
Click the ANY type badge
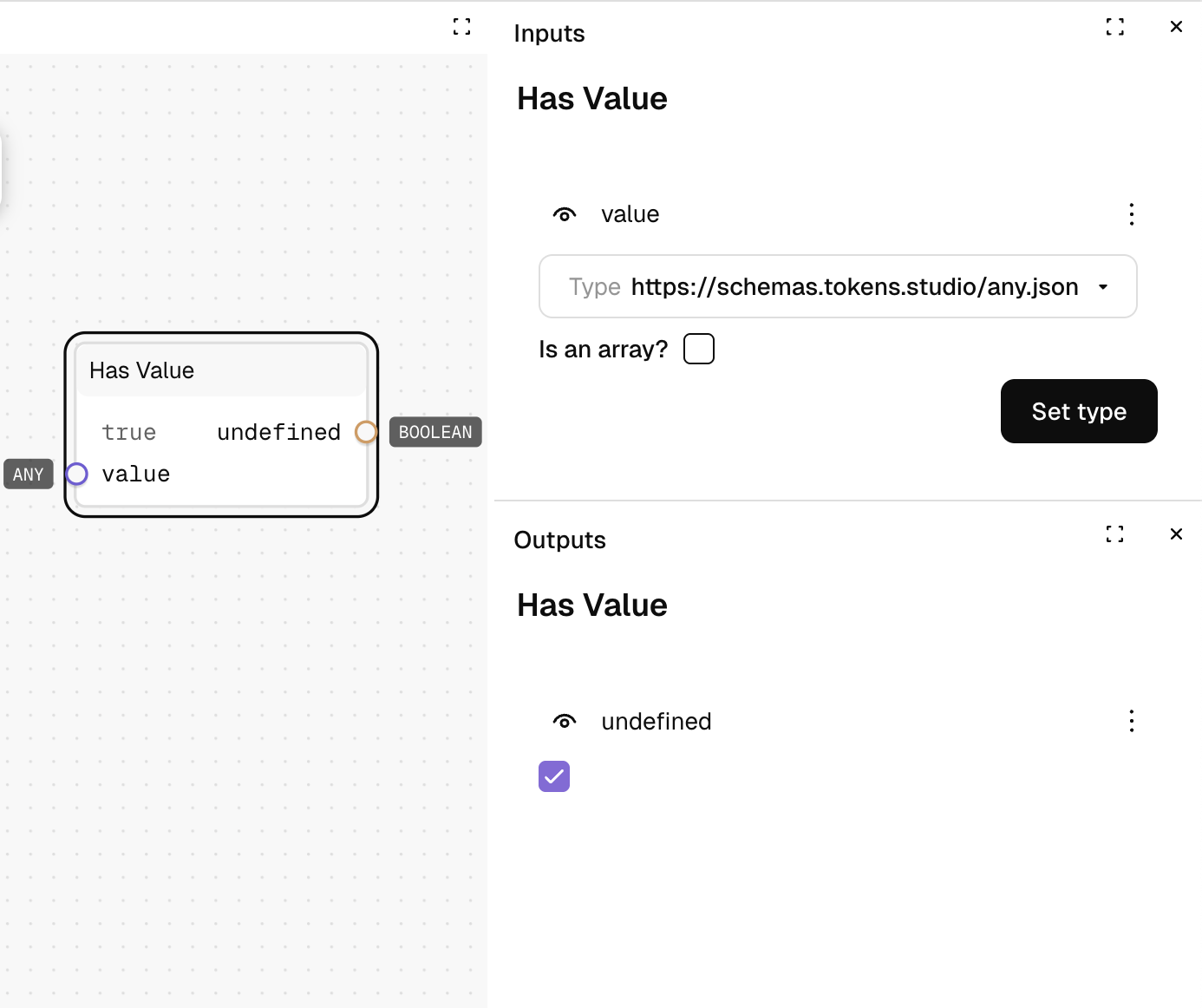pyautogui.click(x=29, y=475)
